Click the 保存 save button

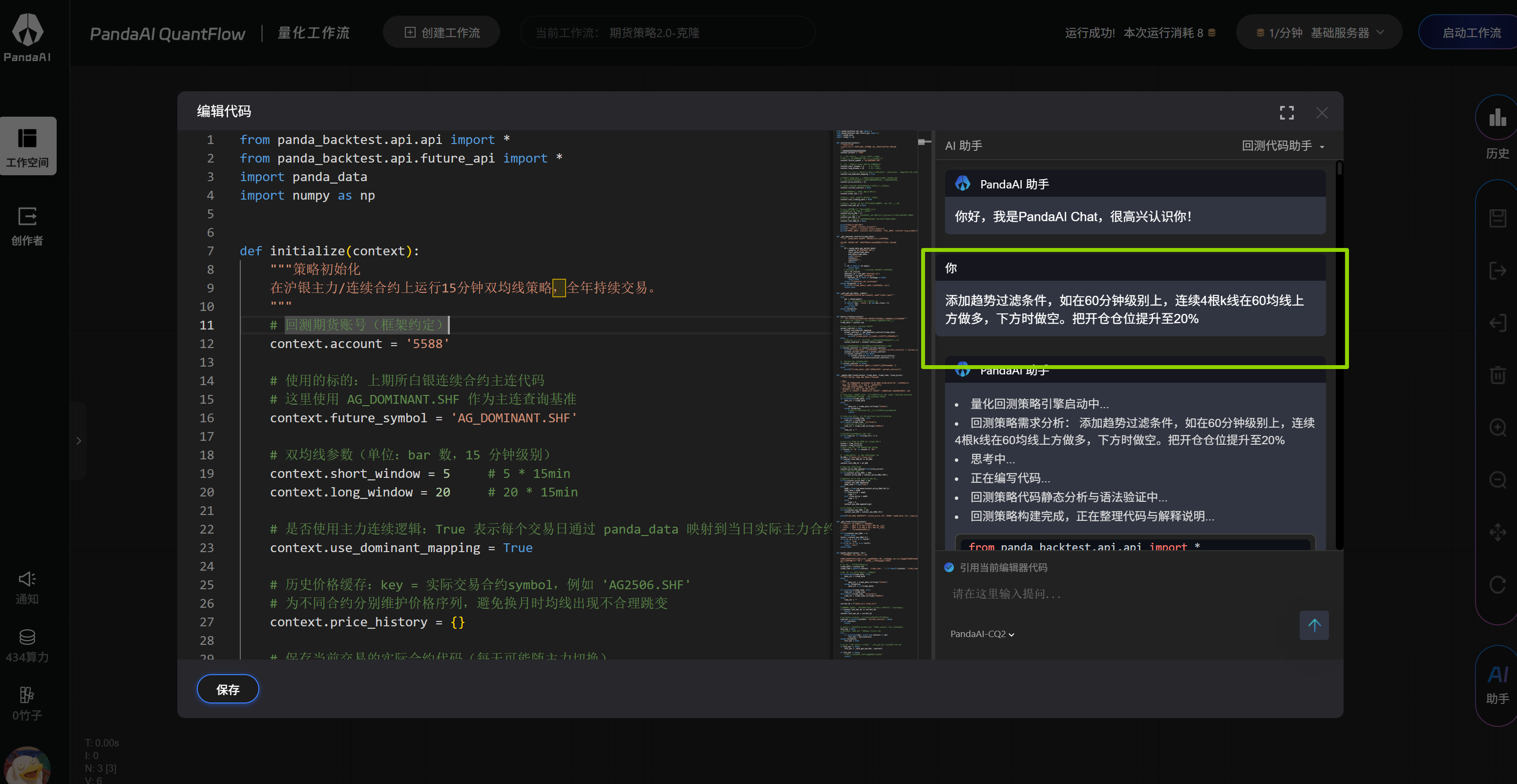pyautogui.click(x=227, y=689)
